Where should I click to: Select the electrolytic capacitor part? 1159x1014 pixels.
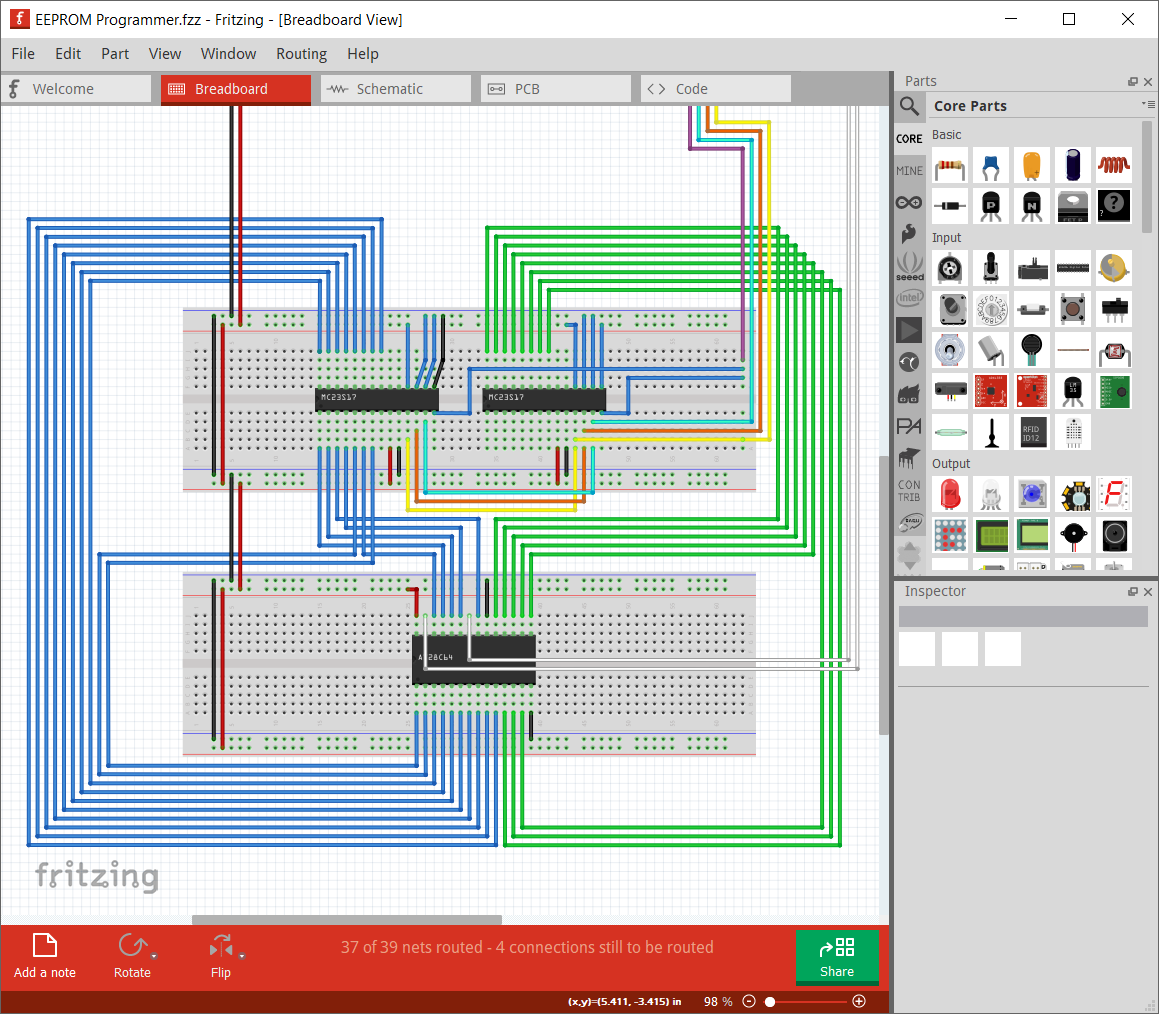(x=1073, y=166)
